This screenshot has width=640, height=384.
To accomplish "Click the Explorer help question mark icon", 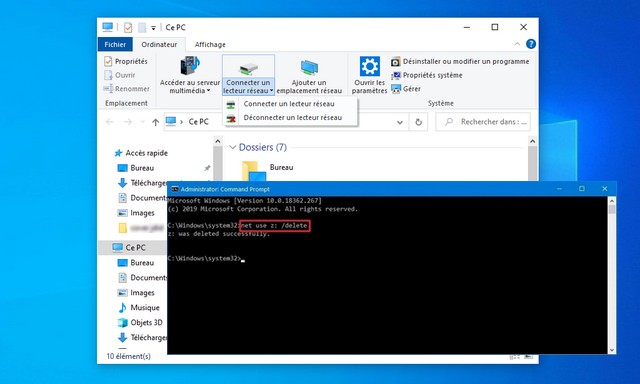I will [x=531, y=44].
